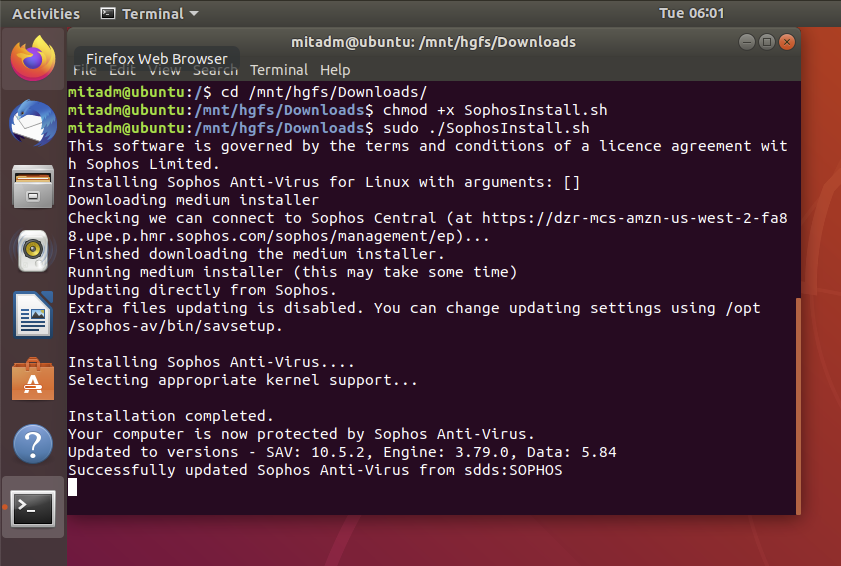Click 'Successfully updated Sophos Anti-Virus' line
Viewport: 841px width, 566px height.
pos(315,470)
